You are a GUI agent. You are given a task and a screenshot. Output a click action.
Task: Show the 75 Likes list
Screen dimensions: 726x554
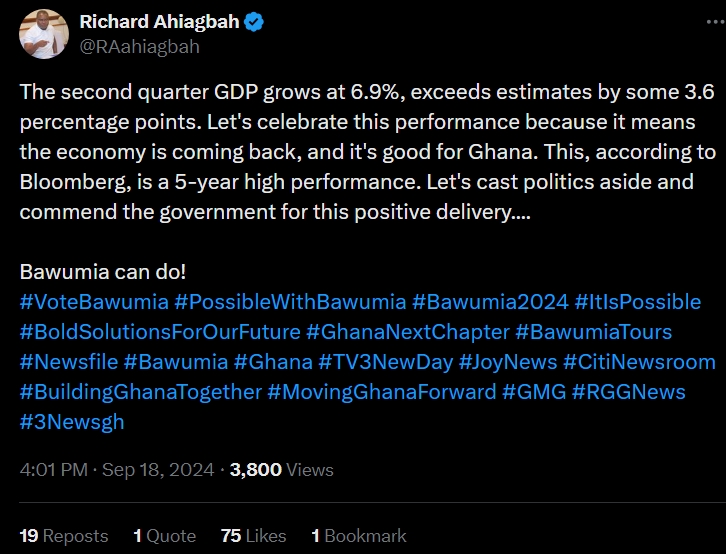(x=253, y=536)
